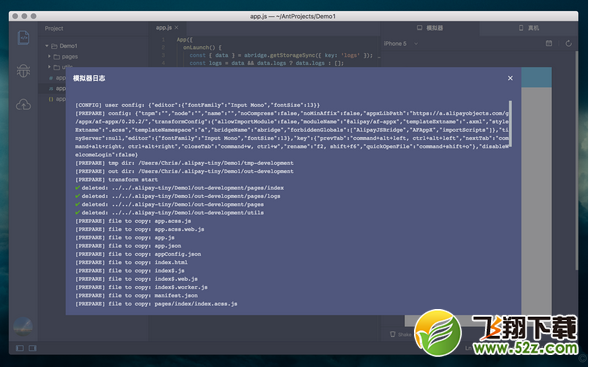589x367 pixels.
Task: Click the "out dir" log line
Action: coord(184,171)
